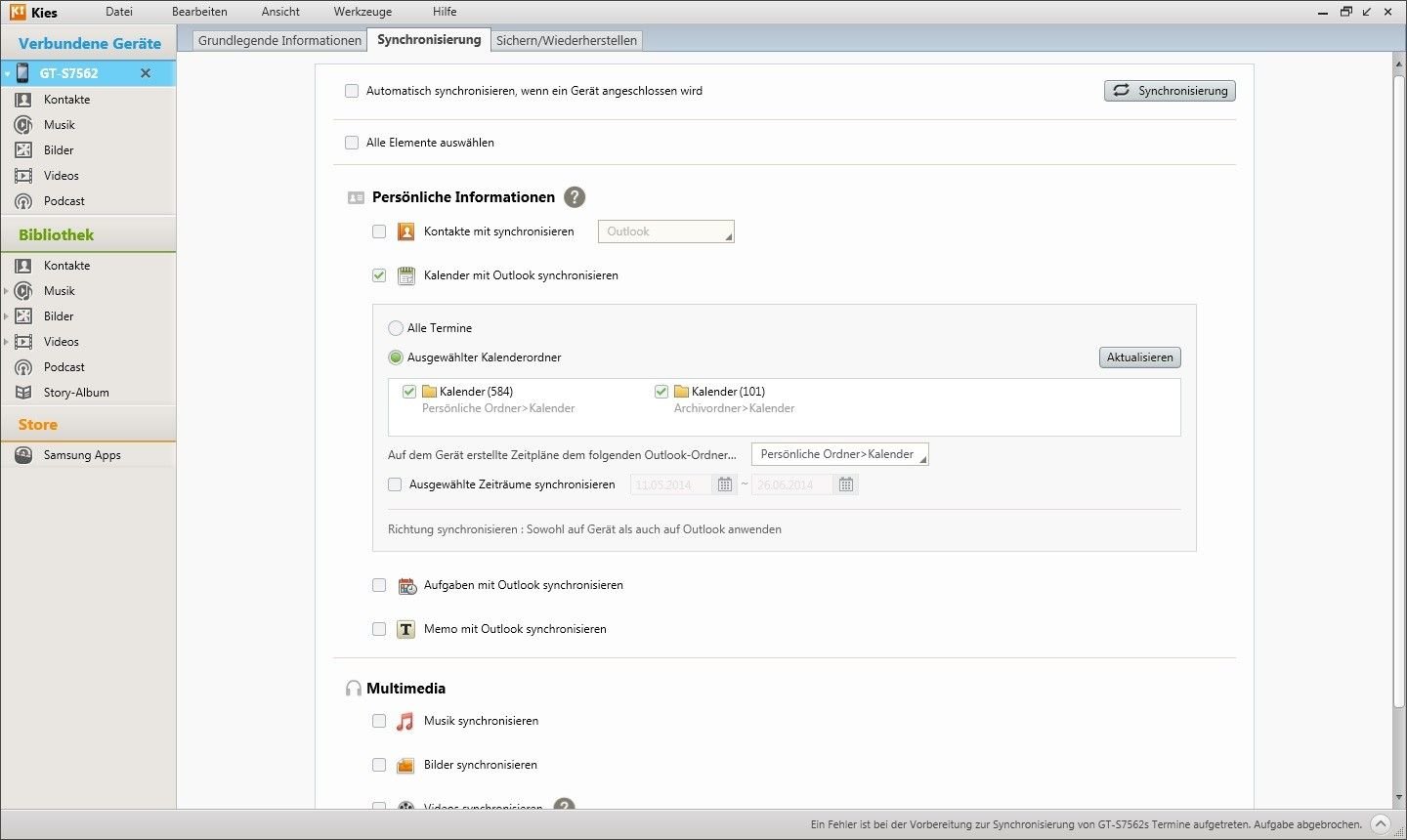Click the Aufgaben sync icon
This screenshot has height=840, width=1407.
(x=406, y=586)
